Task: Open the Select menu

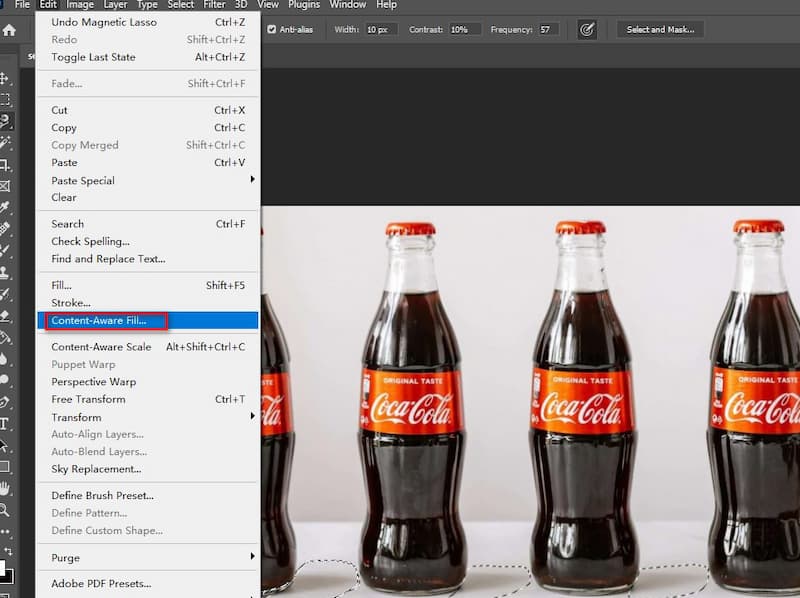Action: (x=181, y=5)
